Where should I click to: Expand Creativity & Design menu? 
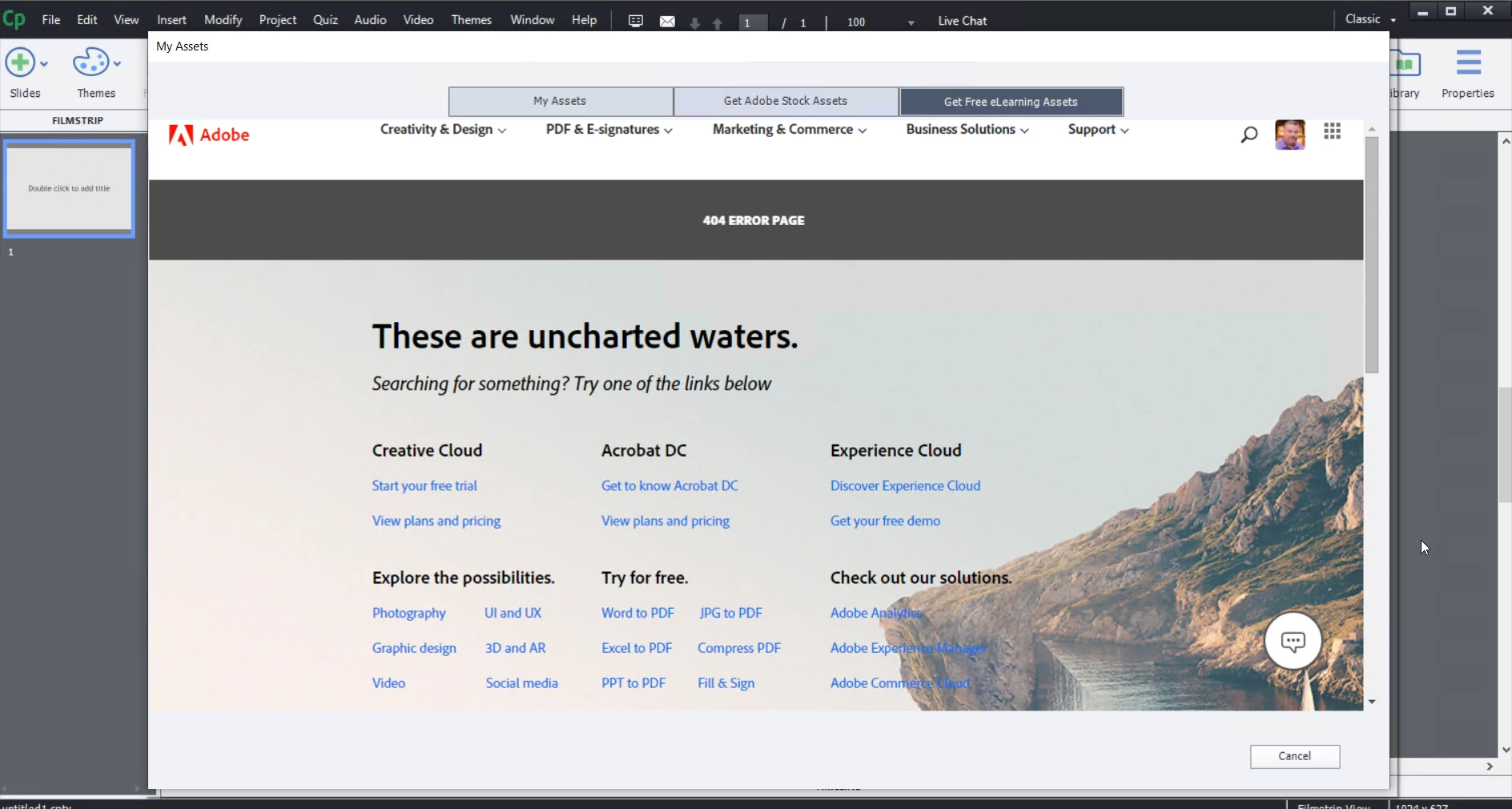click(443, 130)
